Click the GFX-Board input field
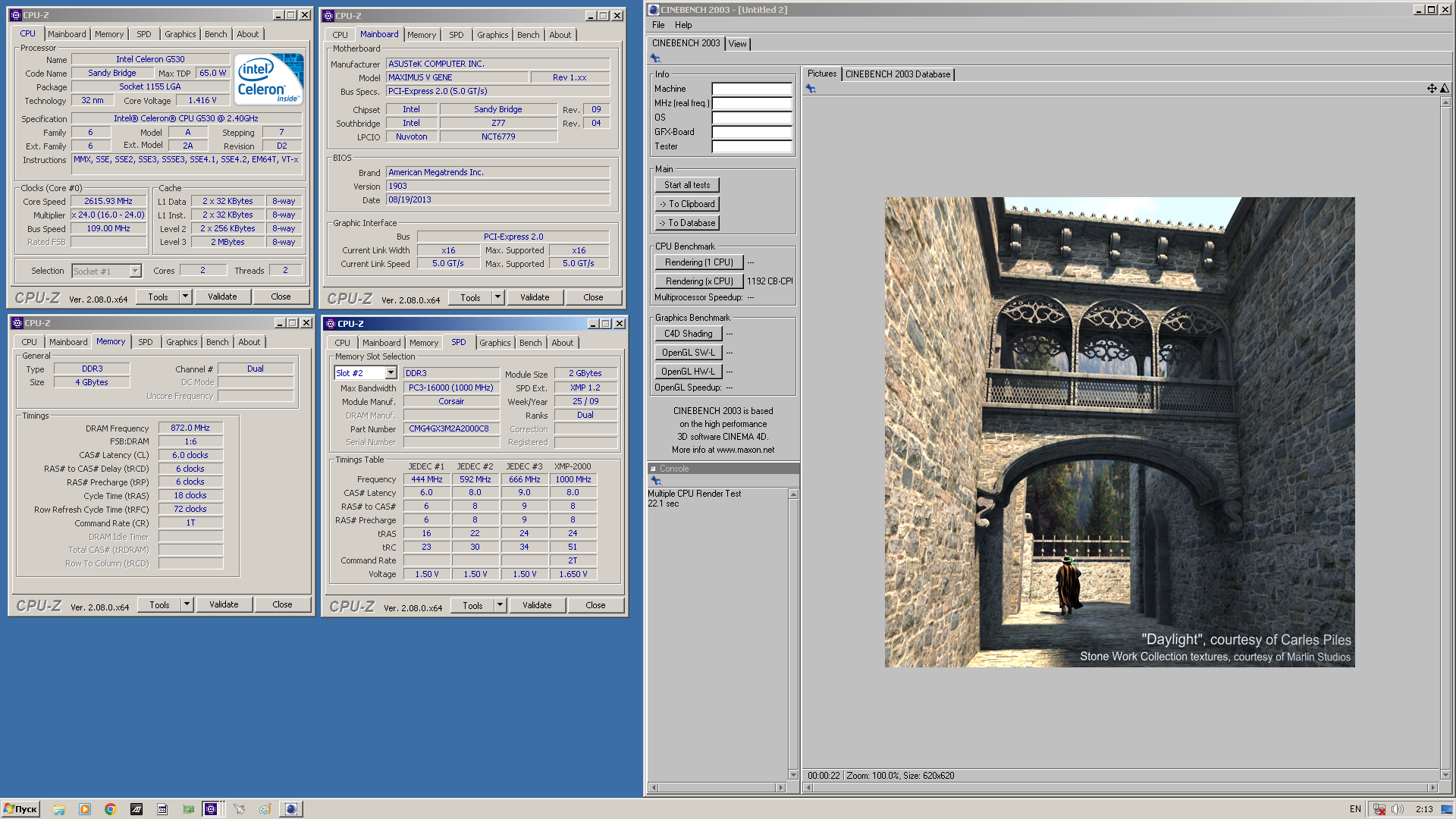This screenshot has height=819, width=1456. point(752,132)
